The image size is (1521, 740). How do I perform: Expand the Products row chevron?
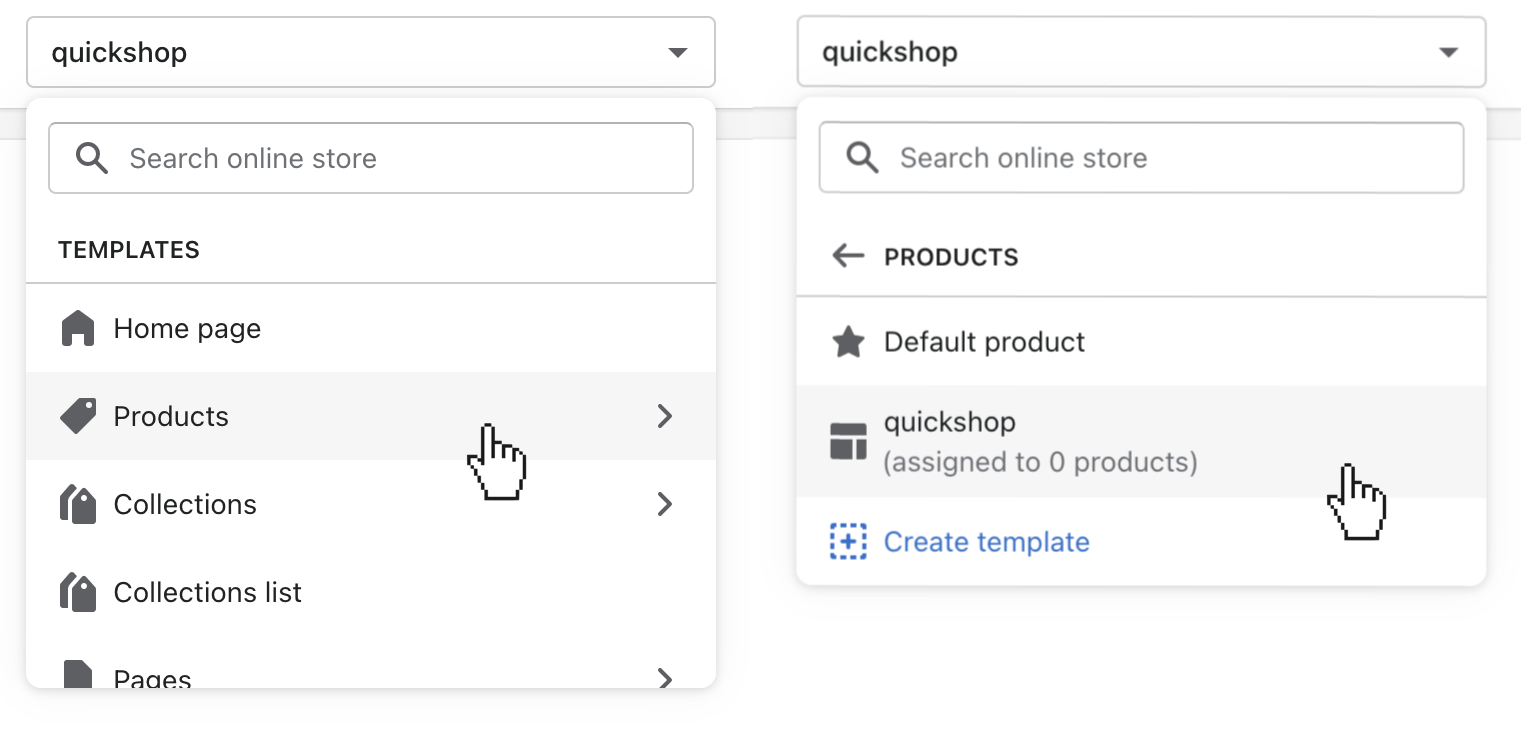coord(665,416)
